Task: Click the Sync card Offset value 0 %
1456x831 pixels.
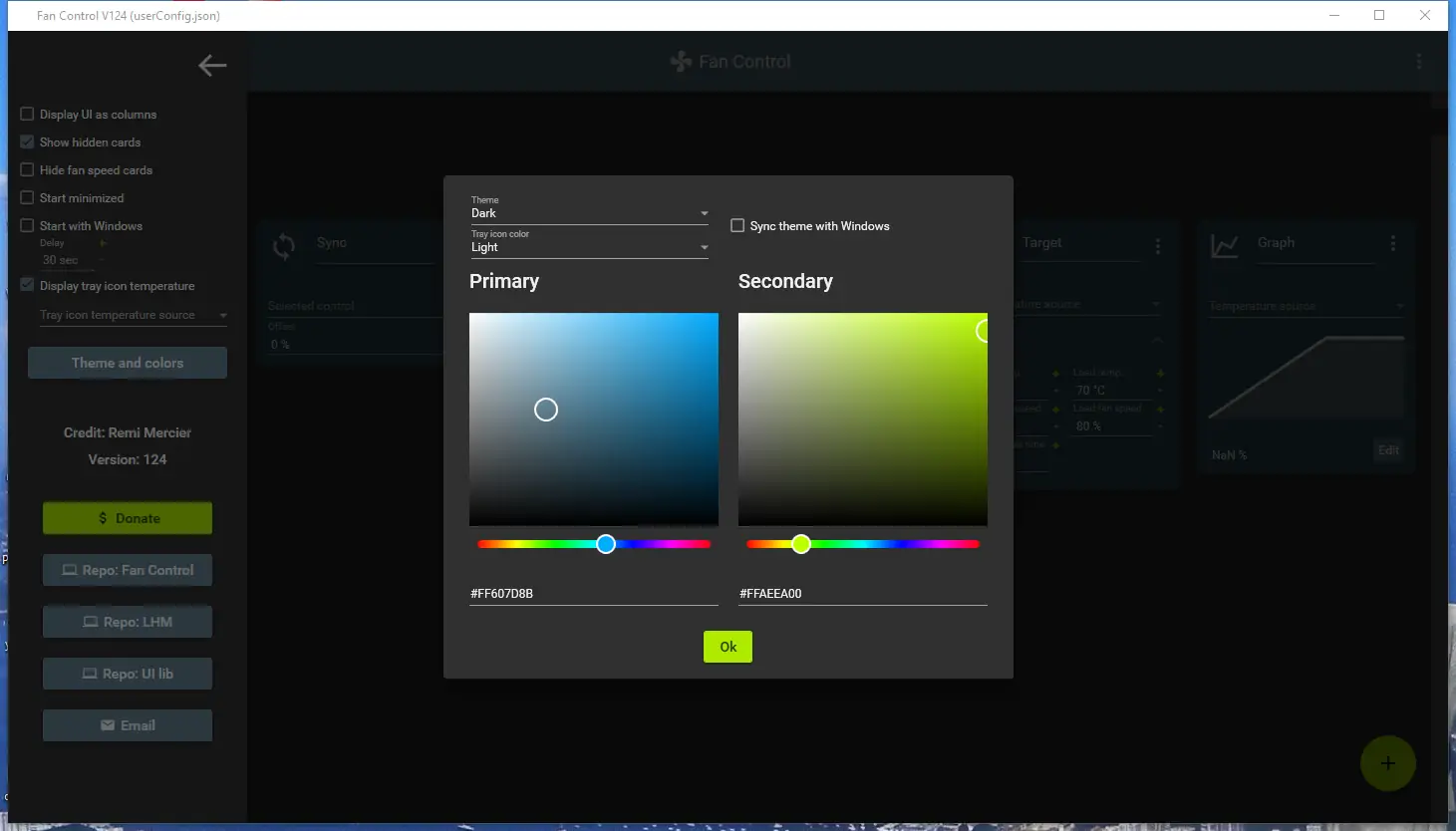Action: (x=280, y=345)
